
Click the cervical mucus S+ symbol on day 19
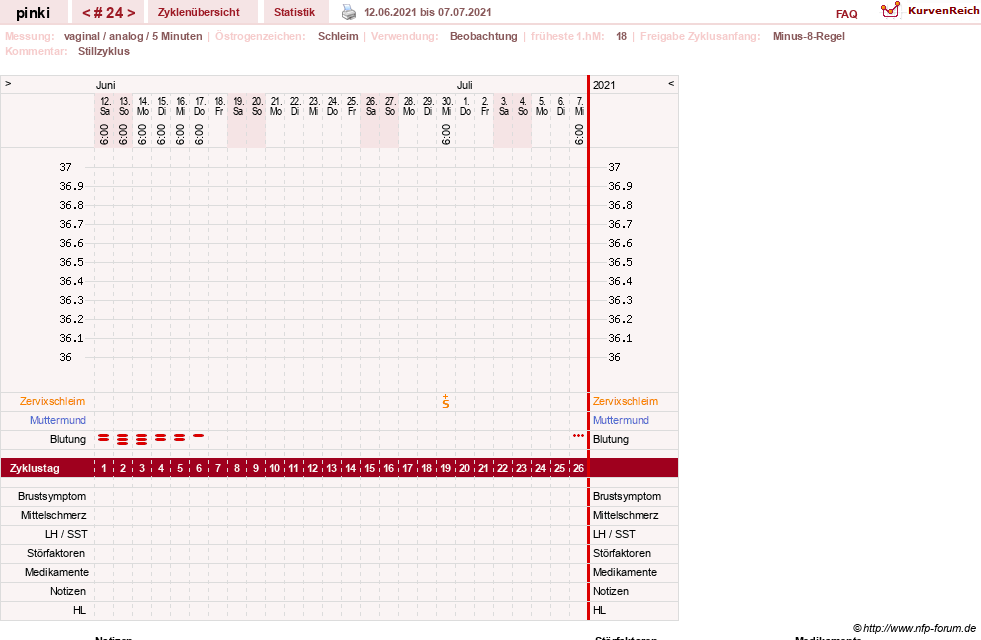tap(445, 402)
